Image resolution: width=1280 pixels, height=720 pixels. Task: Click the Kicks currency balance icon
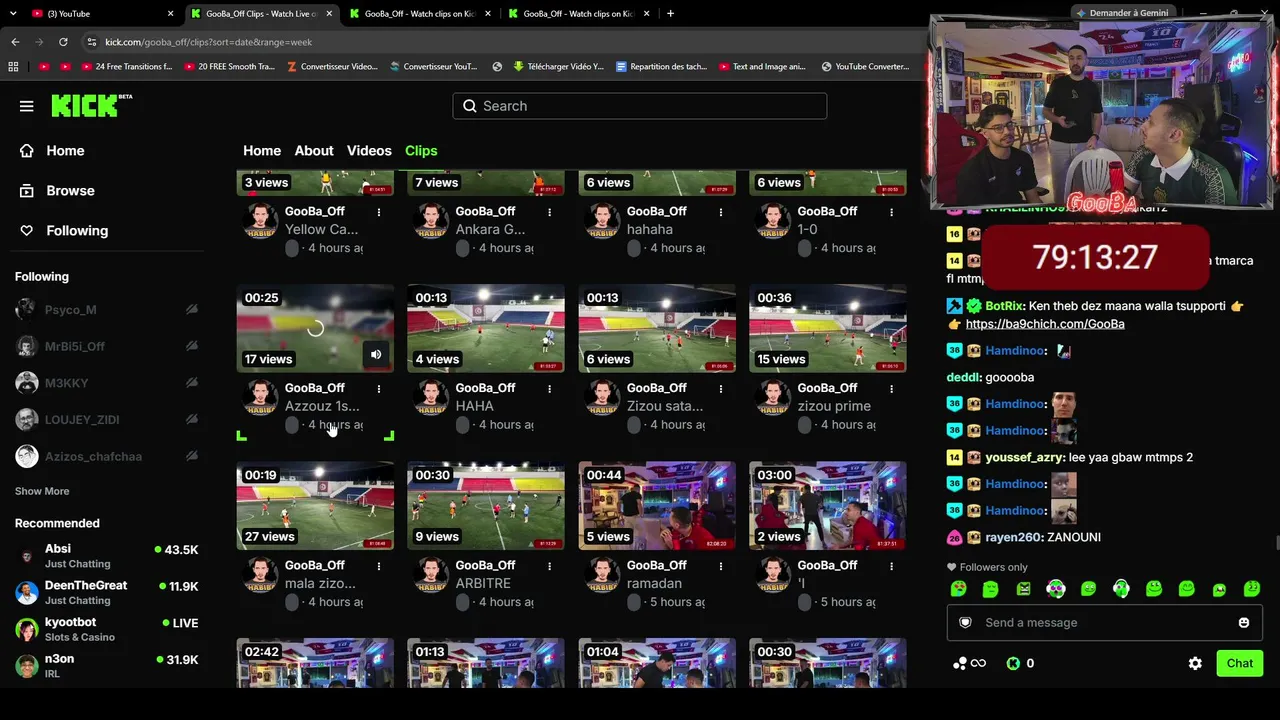[1013, 663]
